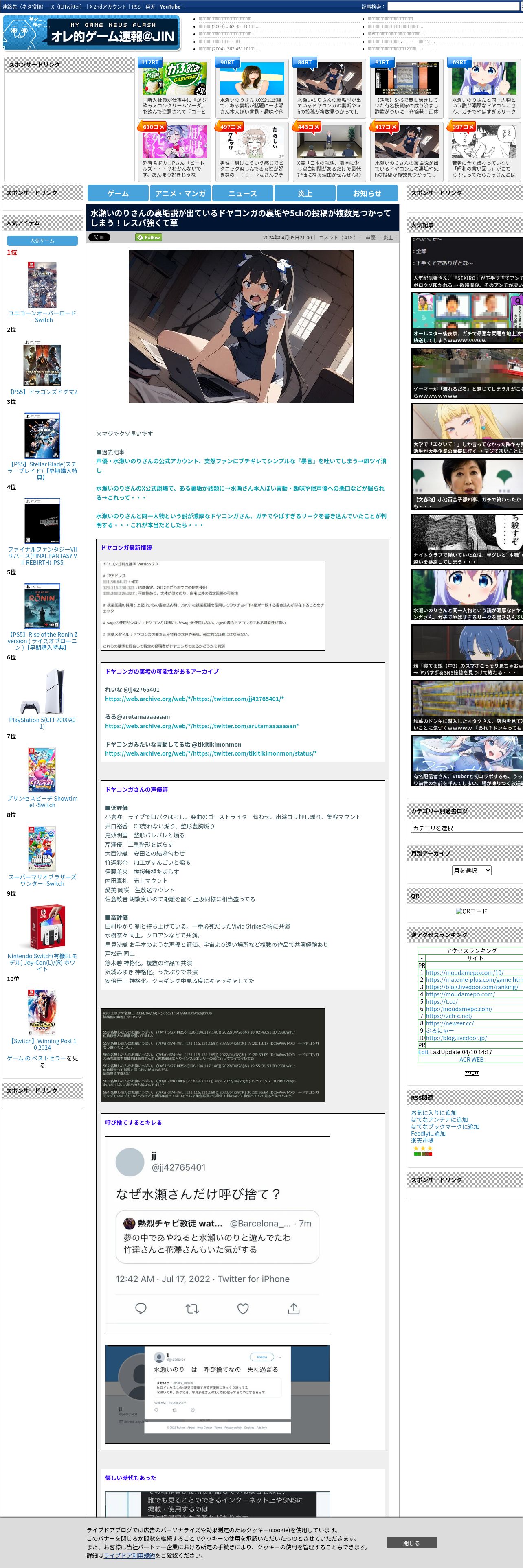Switch to the 炎上 category tab
This screenshot has width=523, height=1568.
(305, 193)
